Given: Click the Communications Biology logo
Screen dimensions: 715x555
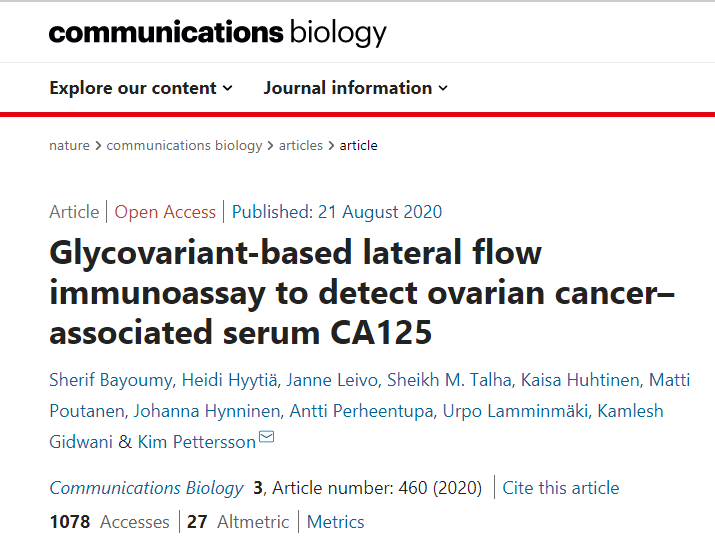Looking at the screenshot, I should tap(217, 32).
